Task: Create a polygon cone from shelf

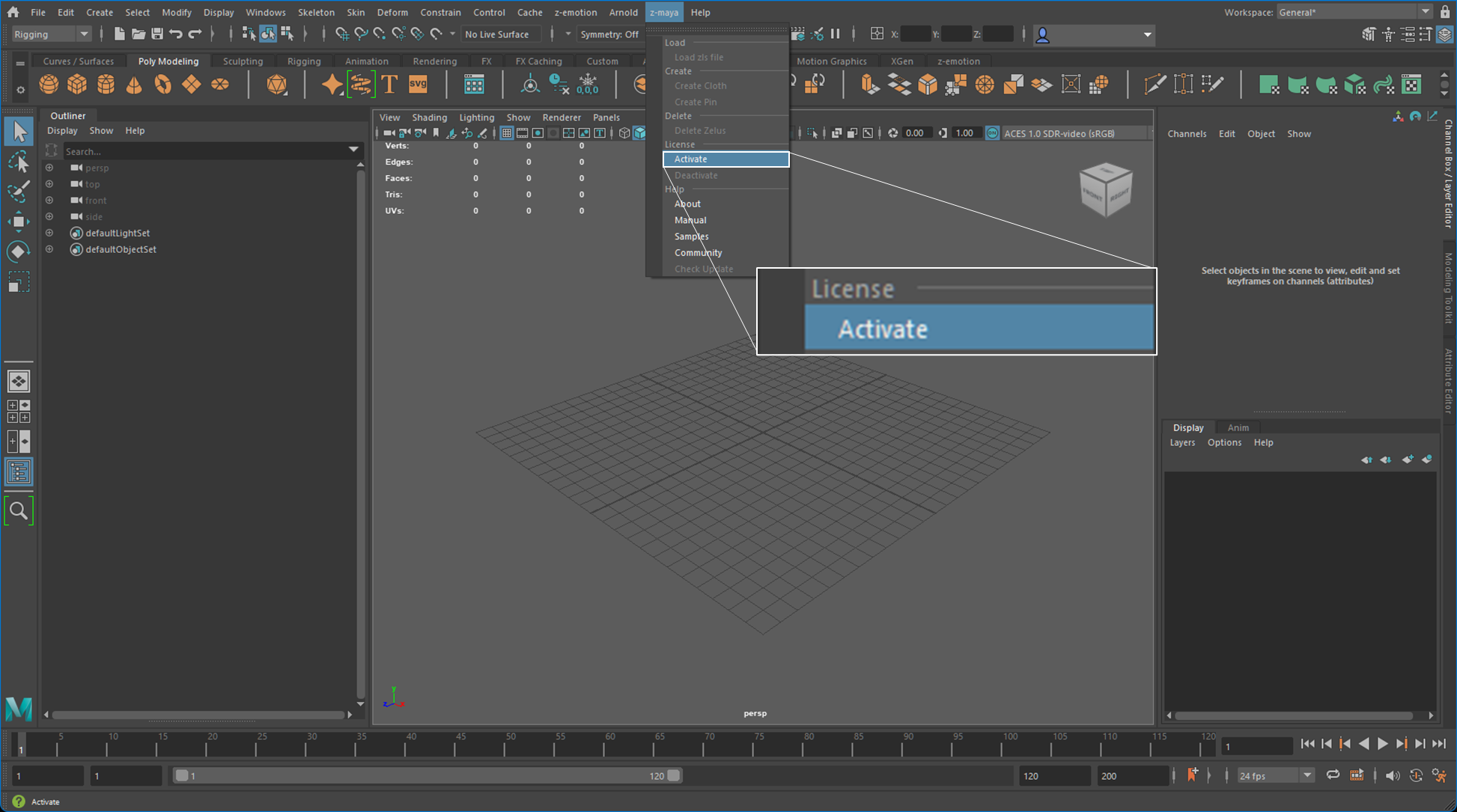Action: [134, 85]
